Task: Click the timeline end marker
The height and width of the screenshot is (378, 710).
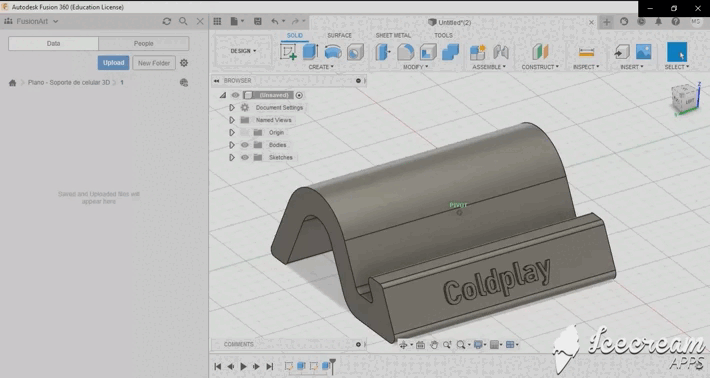Action: (333, 366)
